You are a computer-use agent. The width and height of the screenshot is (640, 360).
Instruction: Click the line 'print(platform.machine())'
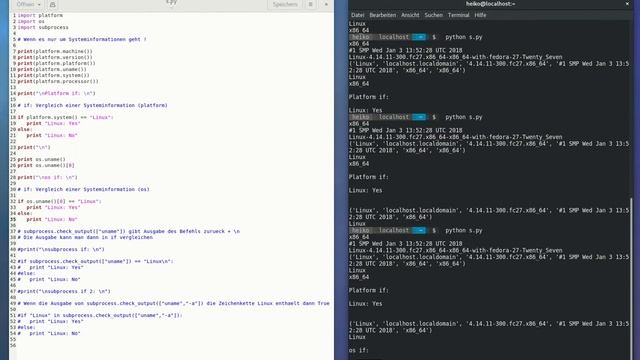[55, 51]
